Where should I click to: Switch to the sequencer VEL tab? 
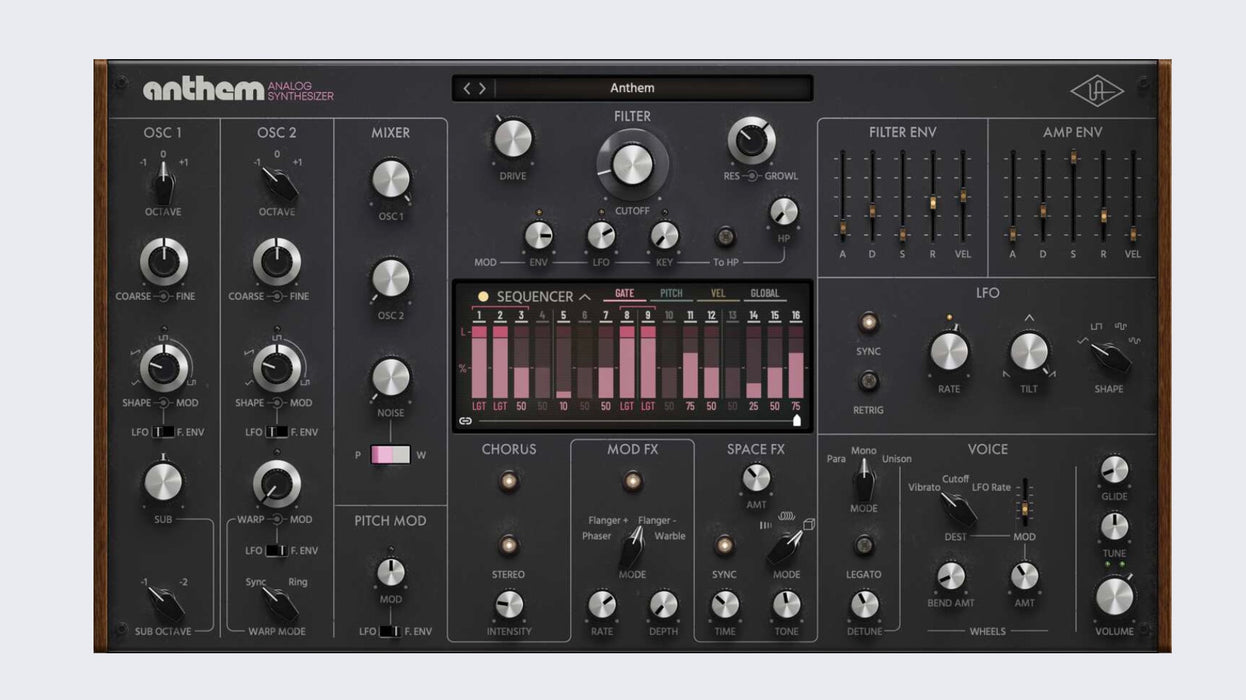[x=718, y=294]
